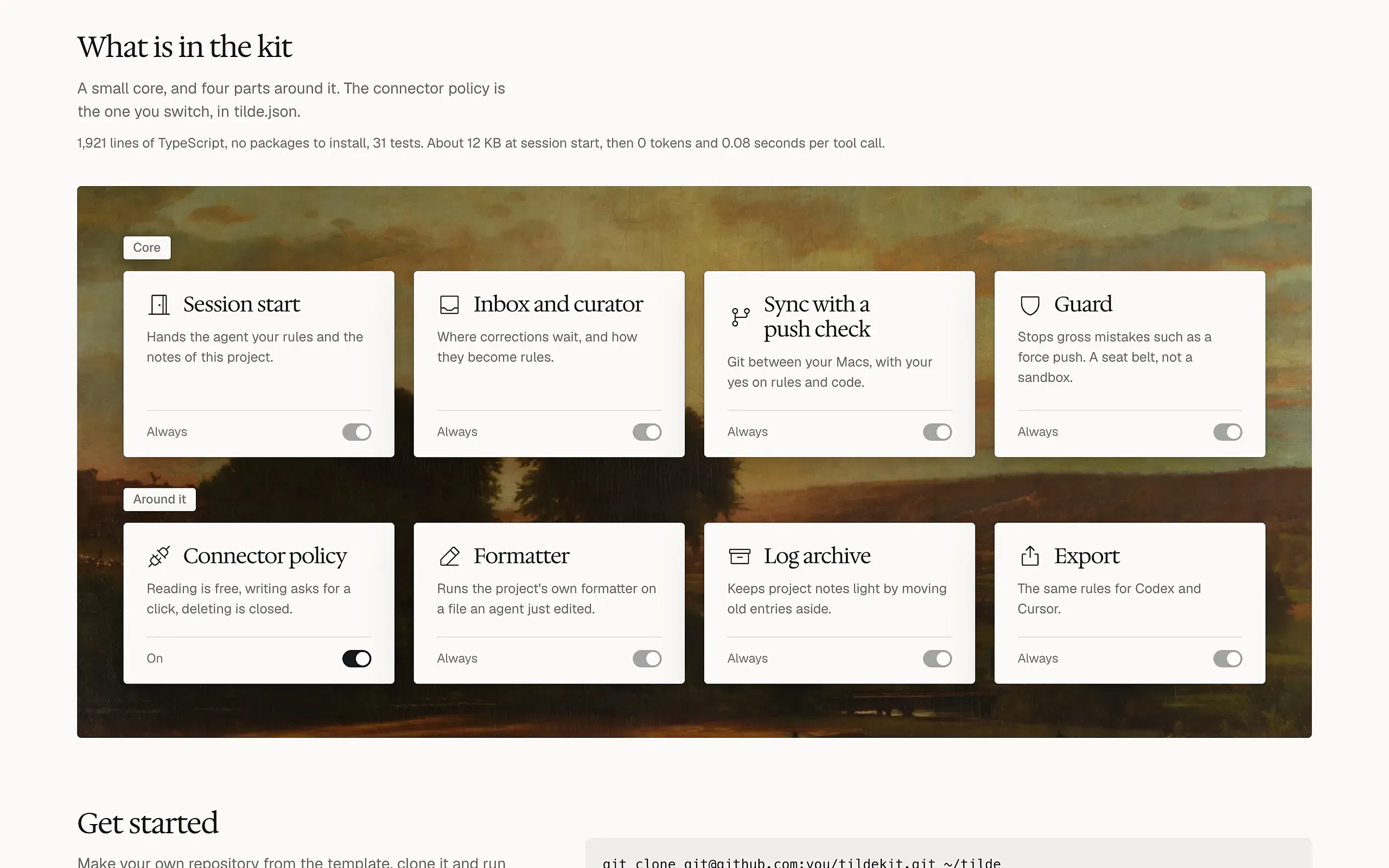Click the Core label tag
This screenshot has height=868, width=1389.
[147, 247]
